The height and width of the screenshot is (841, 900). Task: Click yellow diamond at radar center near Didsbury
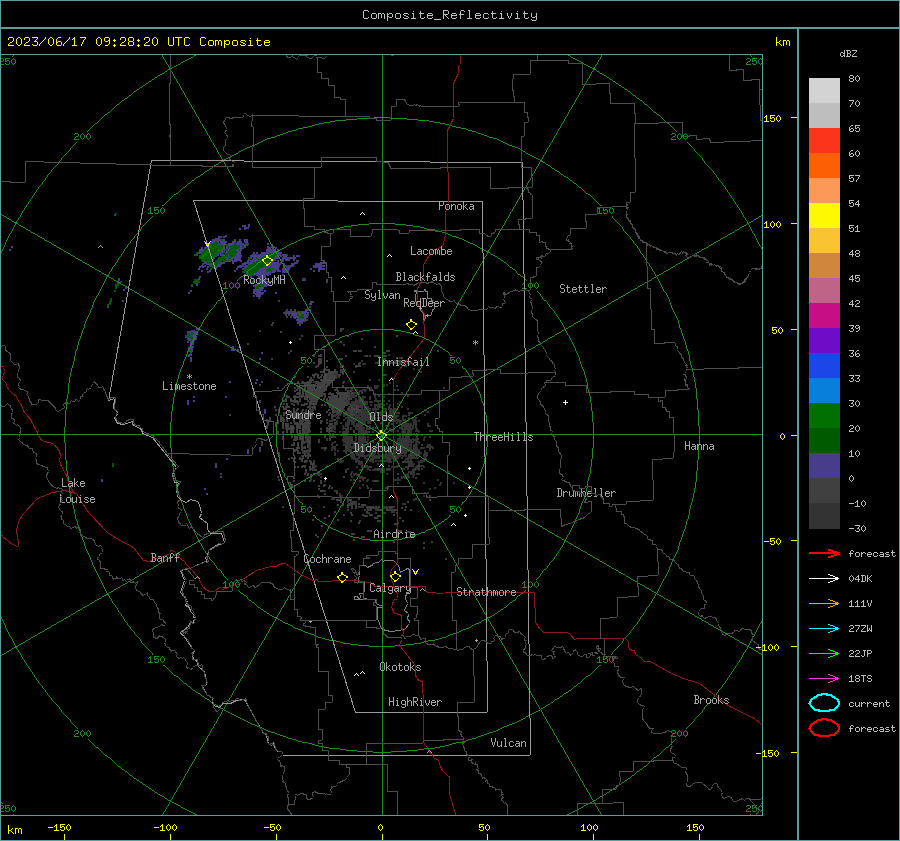click(x=381, y=436)
